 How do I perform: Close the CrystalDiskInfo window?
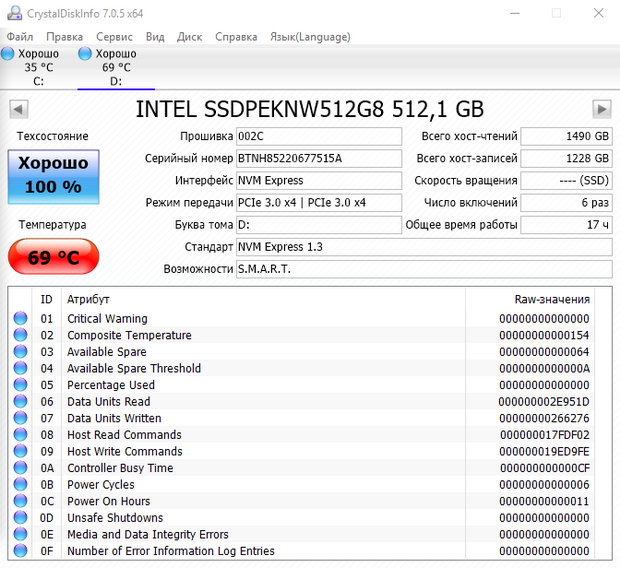click(599, 13)
